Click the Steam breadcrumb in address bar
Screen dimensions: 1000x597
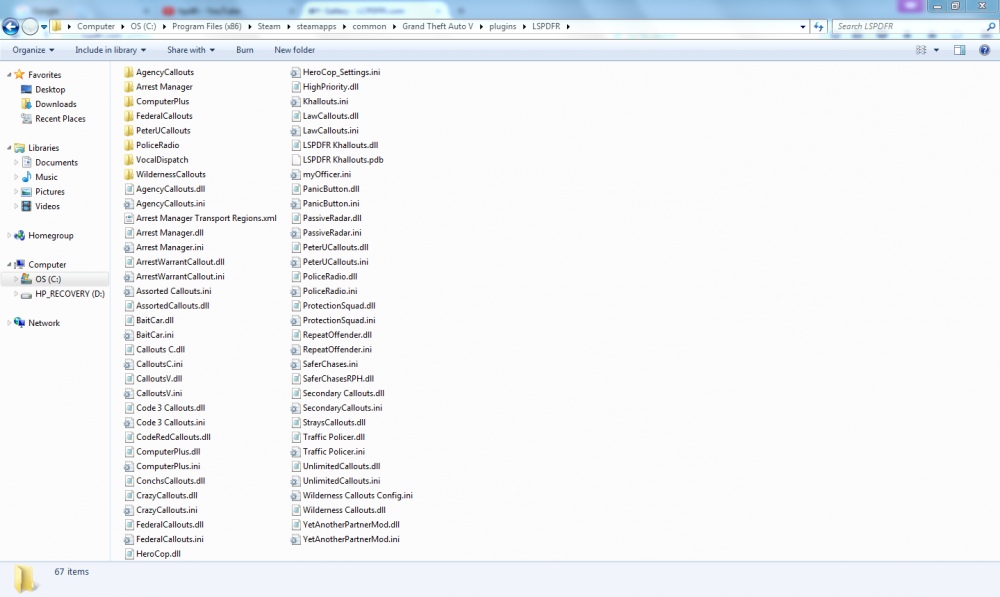coord(268,26)
